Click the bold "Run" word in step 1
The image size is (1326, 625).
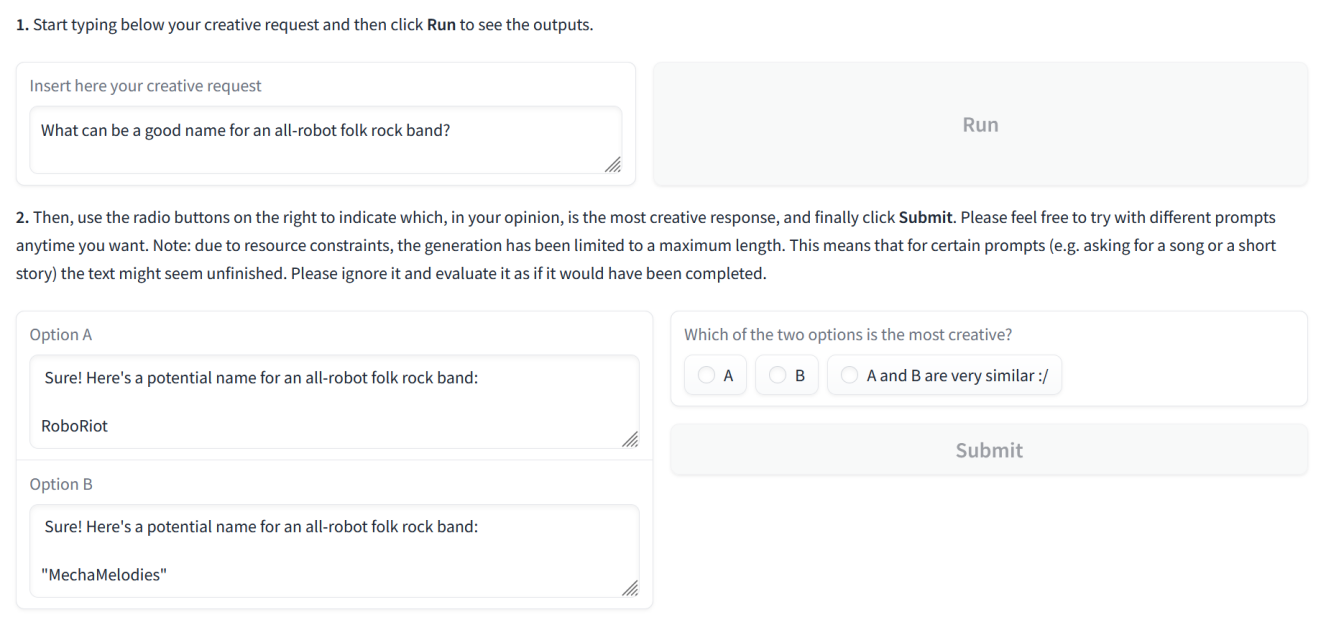(441, 25)
